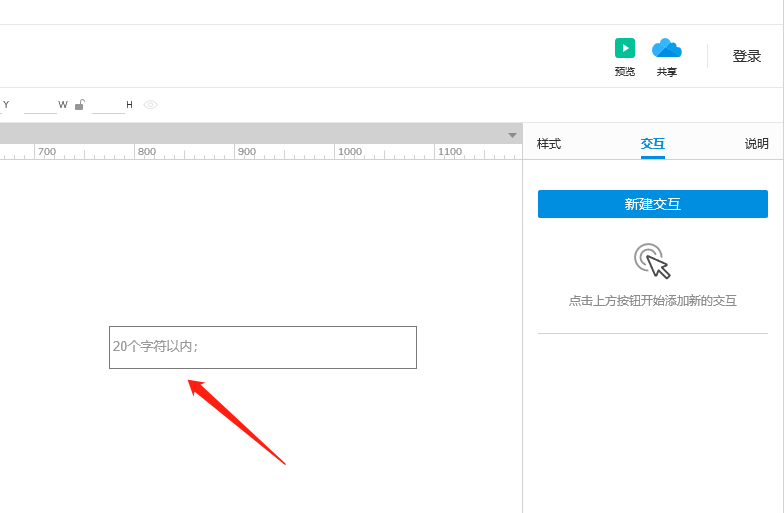Click the H height input field
Screen dimensions: 784x513
pos(108,105)
